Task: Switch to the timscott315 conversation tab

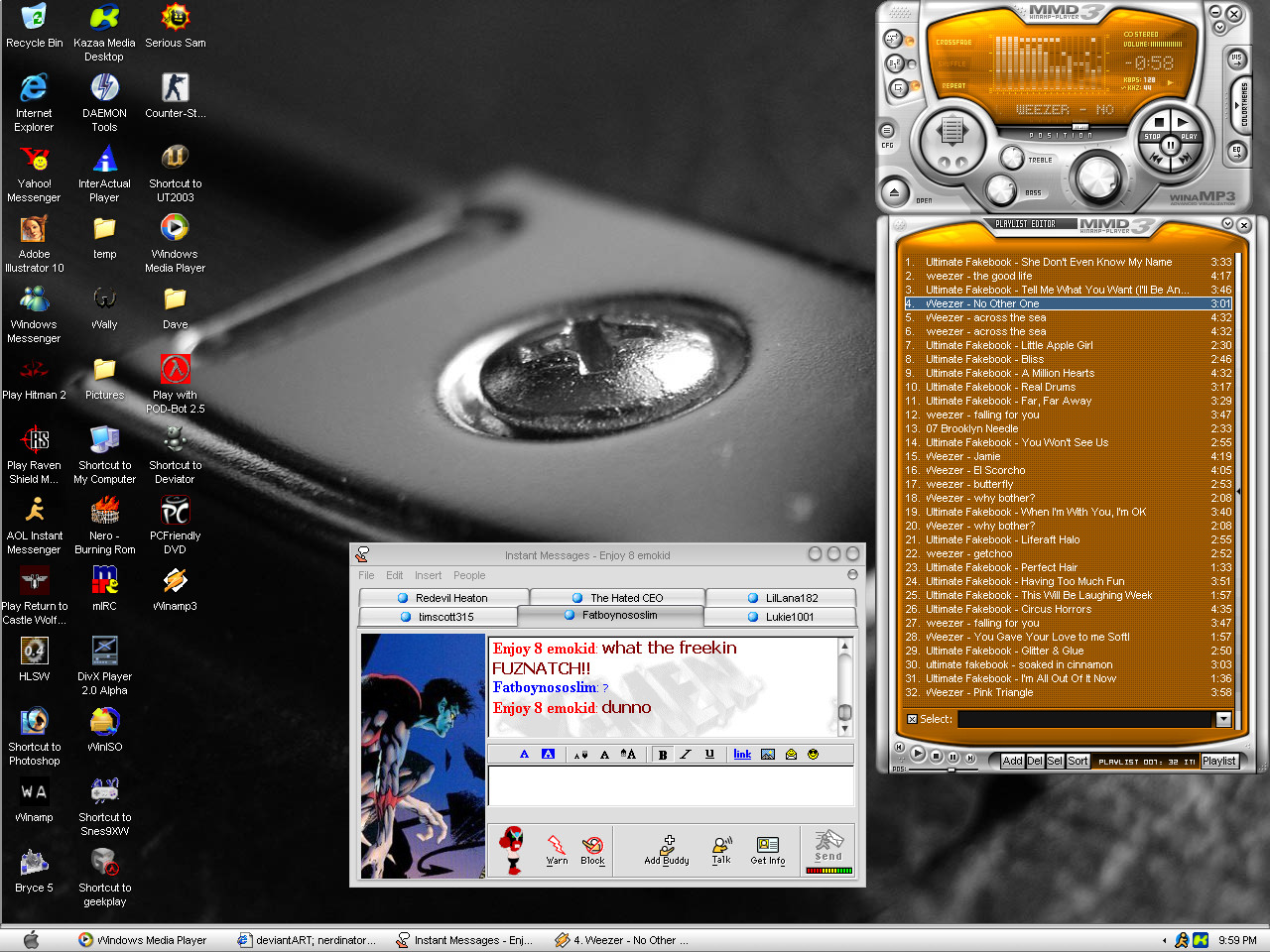Action: point(437,617)
